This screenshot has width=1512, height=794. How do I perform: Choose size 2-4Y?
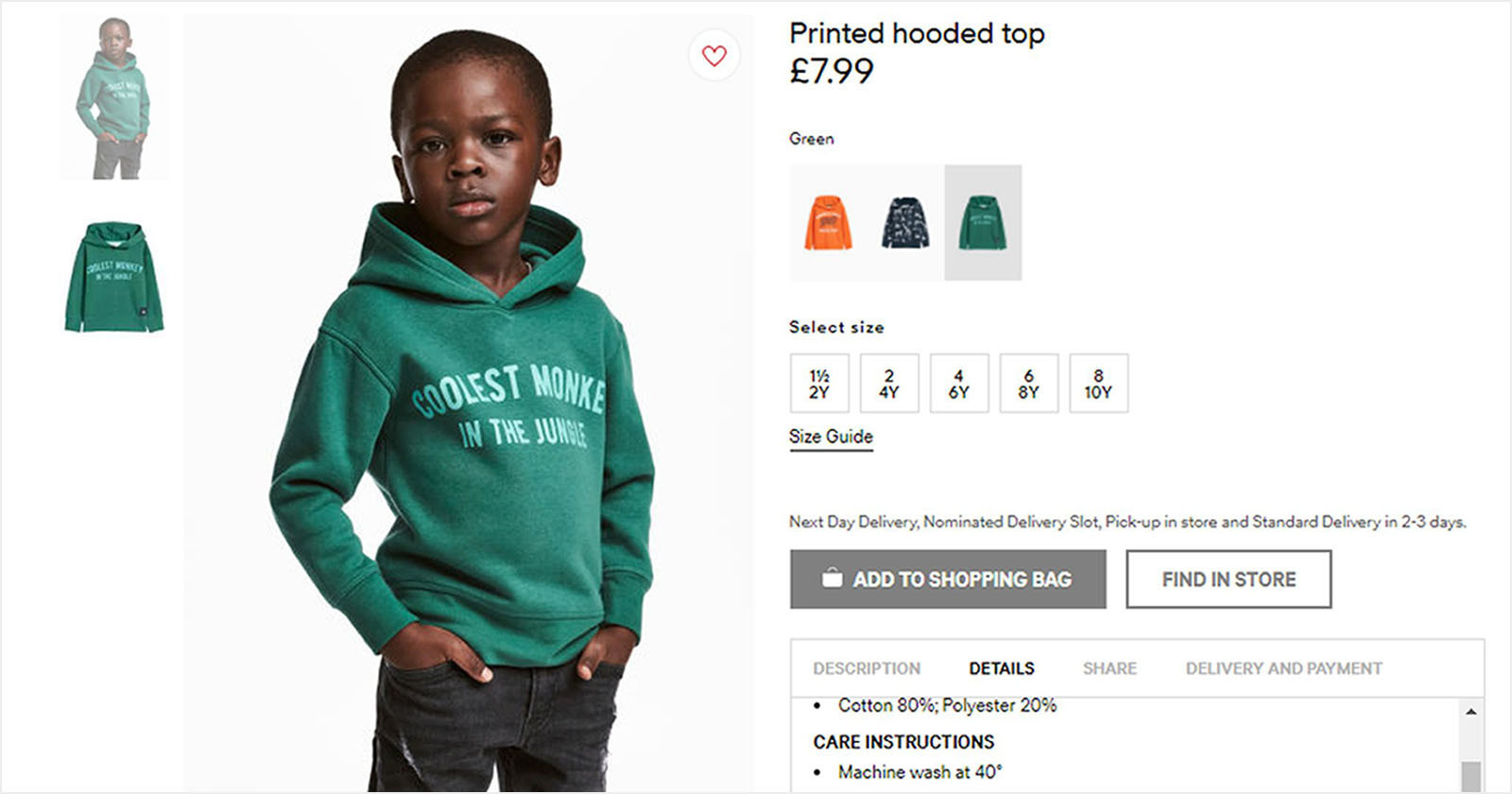point(889,384)
